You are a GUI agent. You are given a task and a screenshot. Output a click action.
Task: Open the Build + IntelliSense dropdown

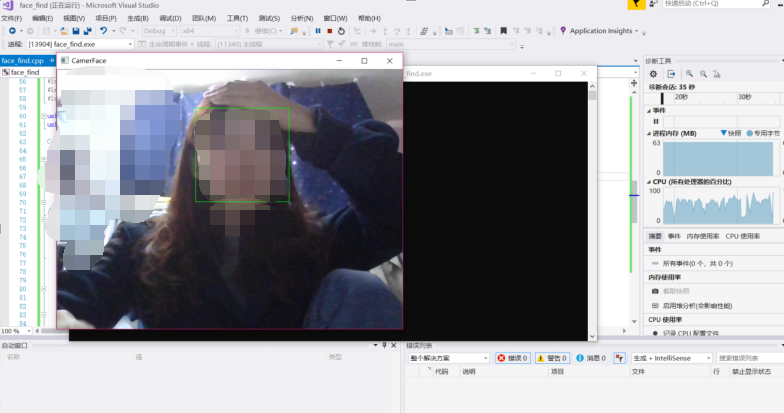pos(672,358)
